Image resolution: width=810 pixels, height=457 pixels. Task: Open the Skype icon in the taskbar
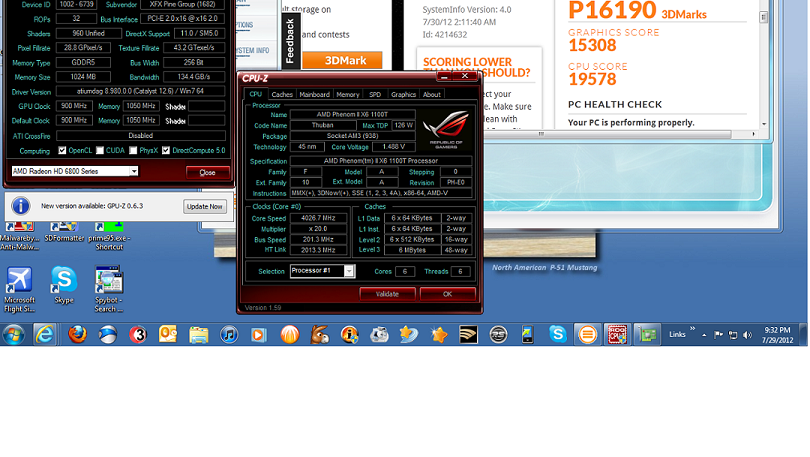coord(557,335)
